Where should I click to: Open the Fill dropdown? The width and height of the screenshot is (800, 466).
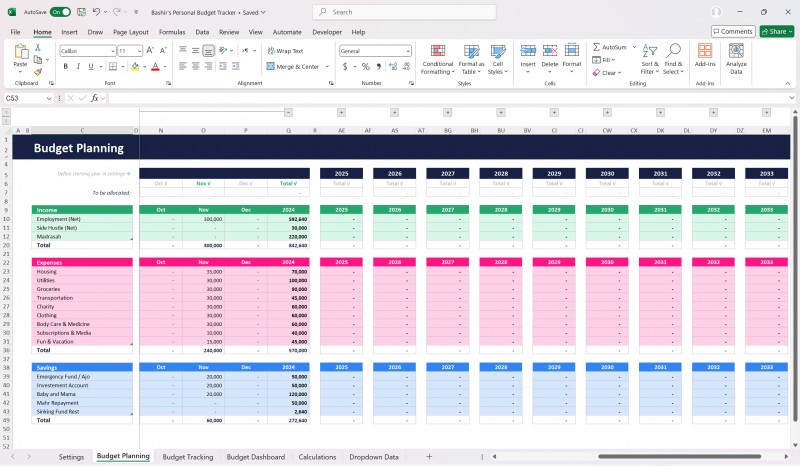point(604,60)
